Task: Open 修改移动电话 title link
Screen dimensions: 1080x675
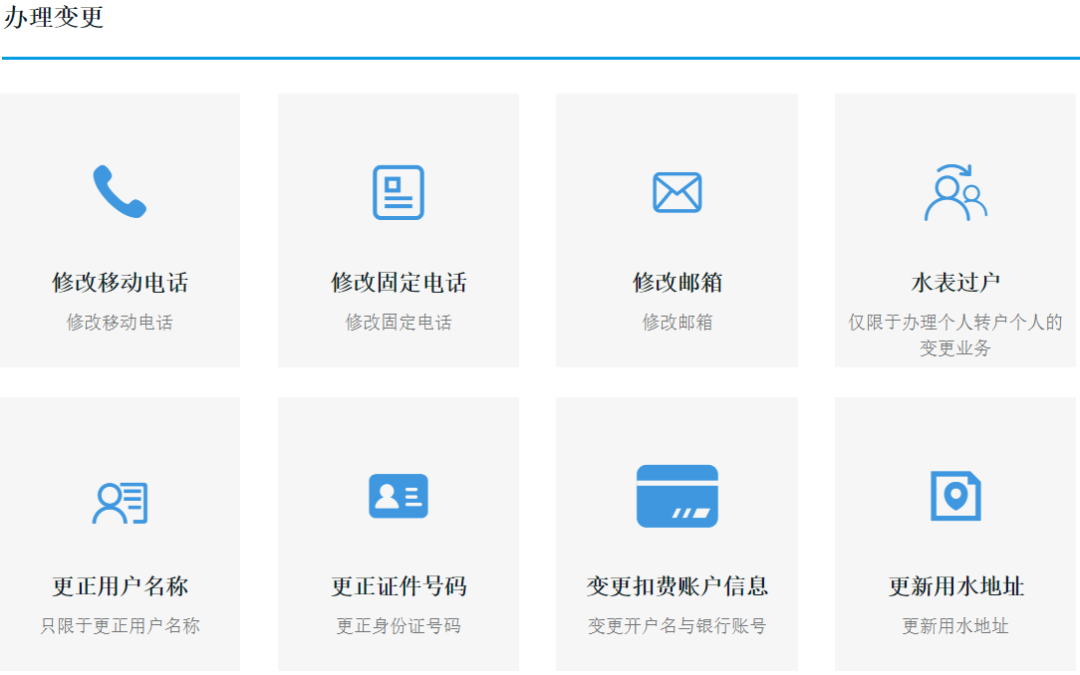Action: click(x=120, y=283)
